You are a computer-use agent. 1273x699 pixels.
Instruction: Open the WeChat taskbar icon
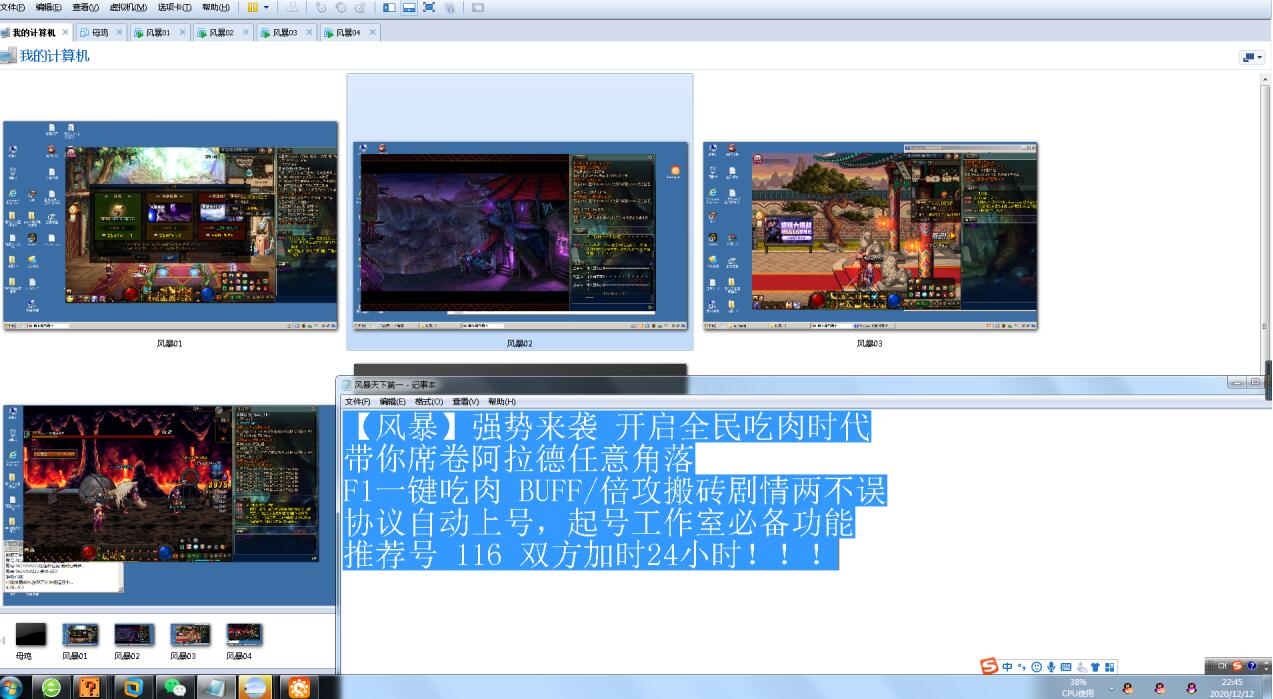(x=177, y=687)
